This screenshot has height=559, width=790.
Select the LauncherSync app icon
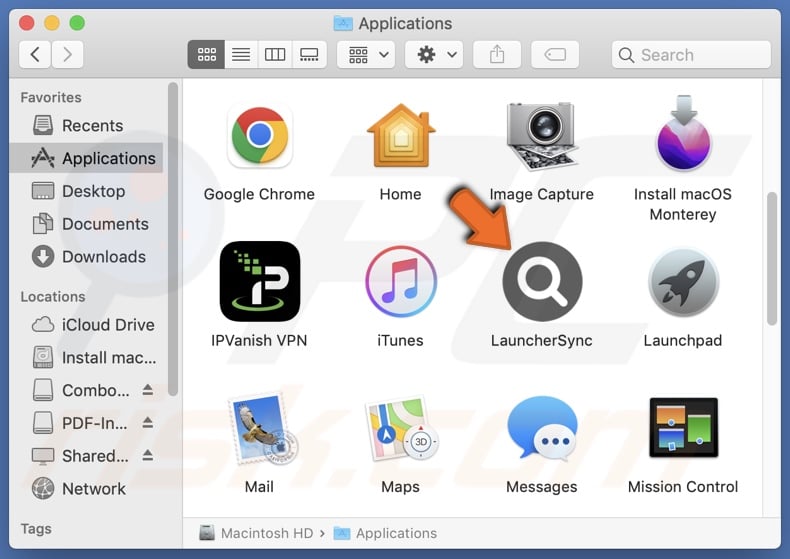542,282
